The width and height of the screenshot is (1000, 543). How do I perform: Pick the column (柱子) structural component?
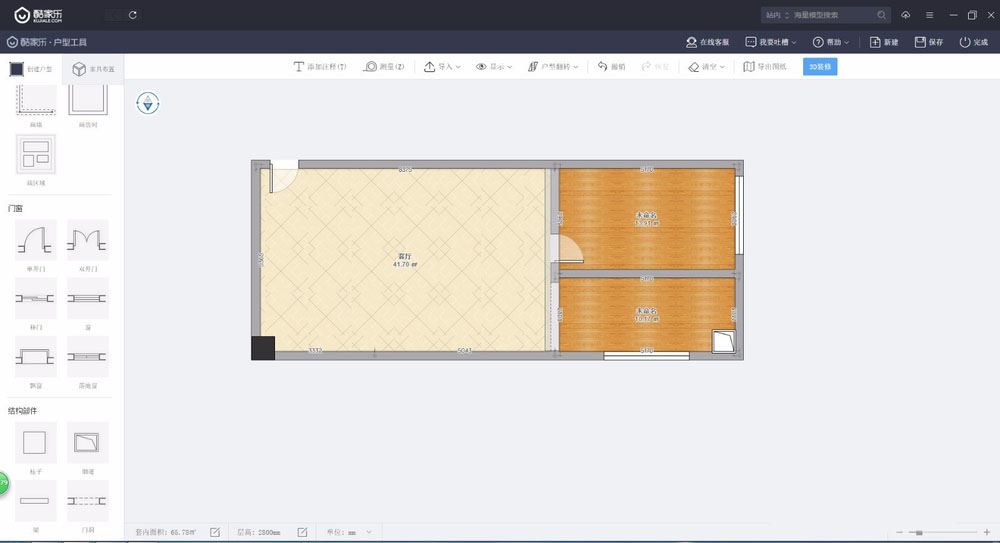coord(36,443)
